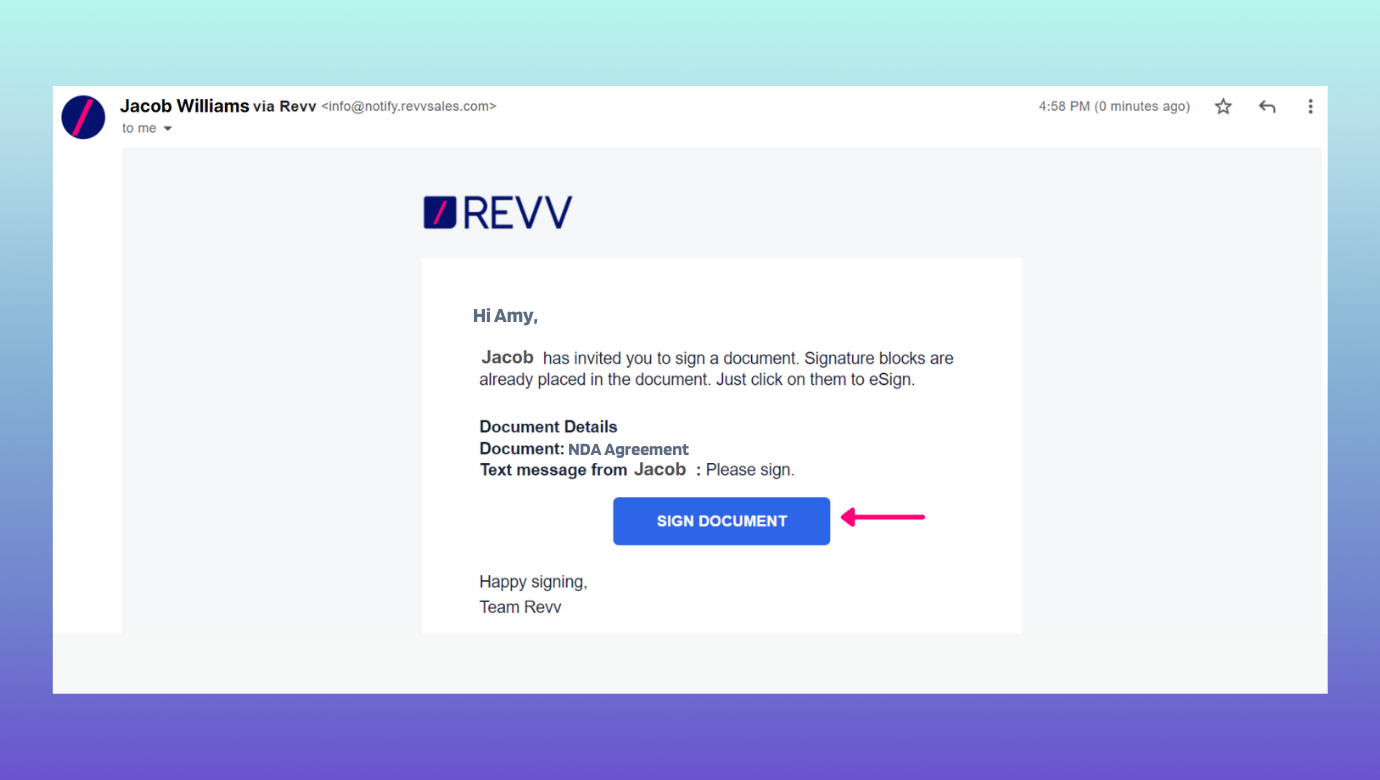Click the Revv logo in email body

[x=497, y=213]
